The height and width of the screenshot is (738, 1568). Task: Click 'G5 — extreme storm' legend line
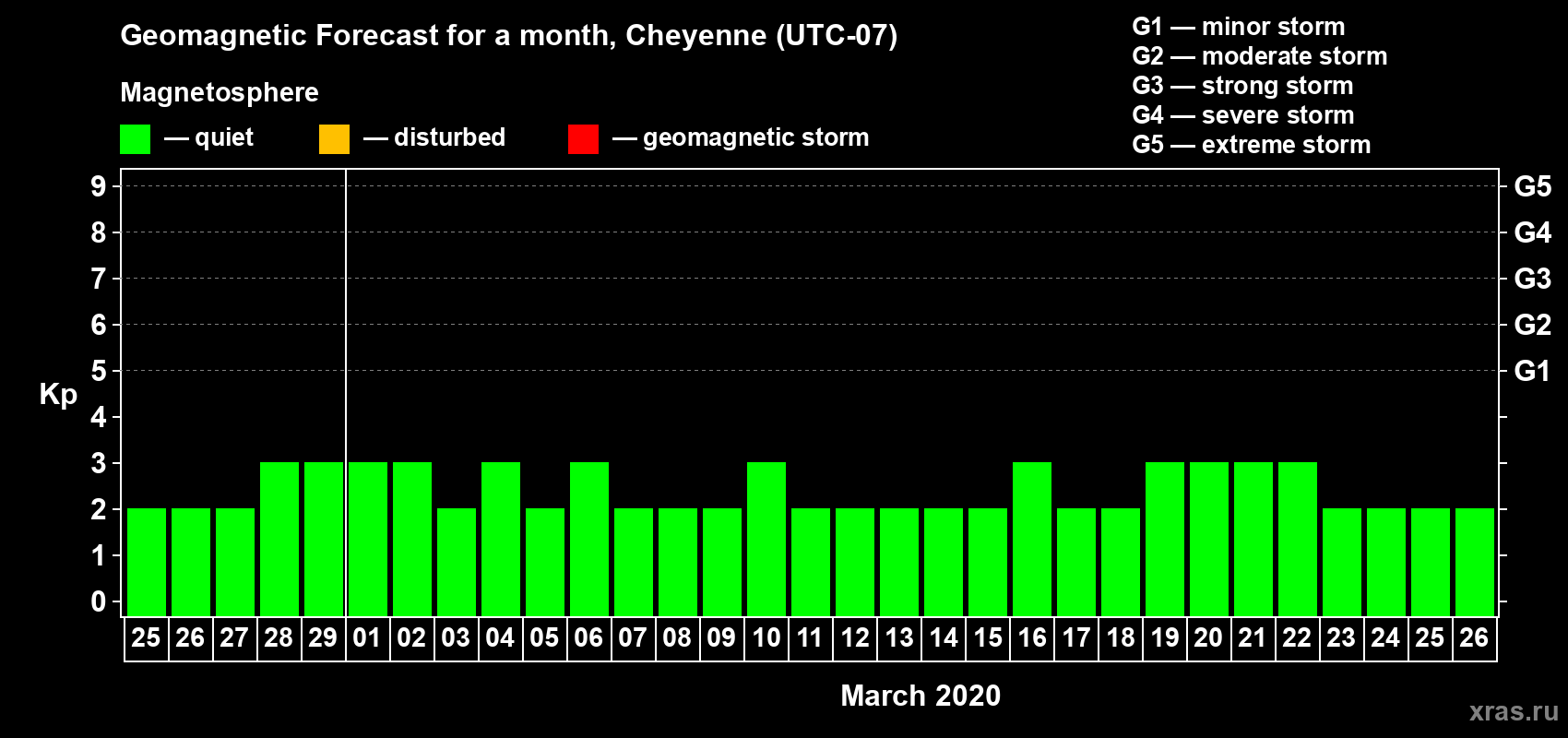tap(1251, 145)
